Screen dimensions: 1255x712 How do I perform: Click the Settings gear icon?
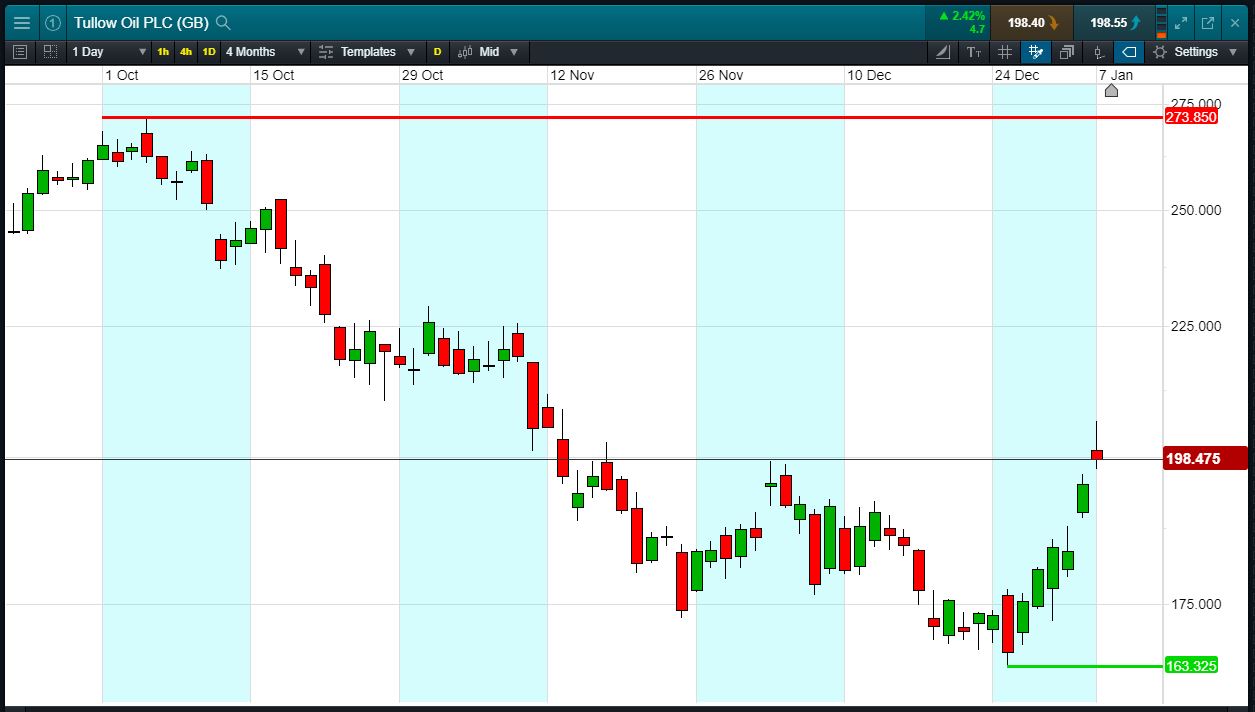click(x=1159, y=52)
